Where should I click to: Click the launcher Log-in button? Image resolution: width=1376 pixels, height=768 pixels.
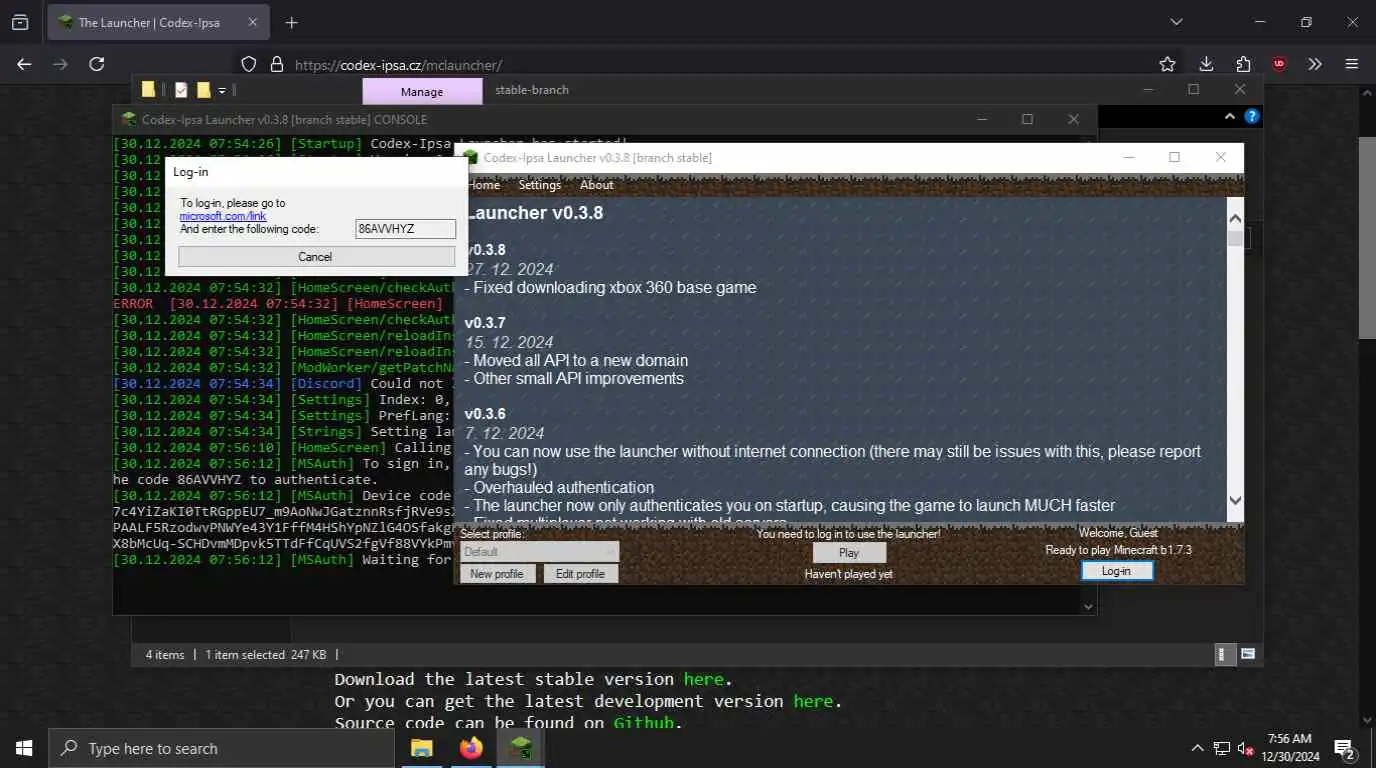[x=1117, y=571]
